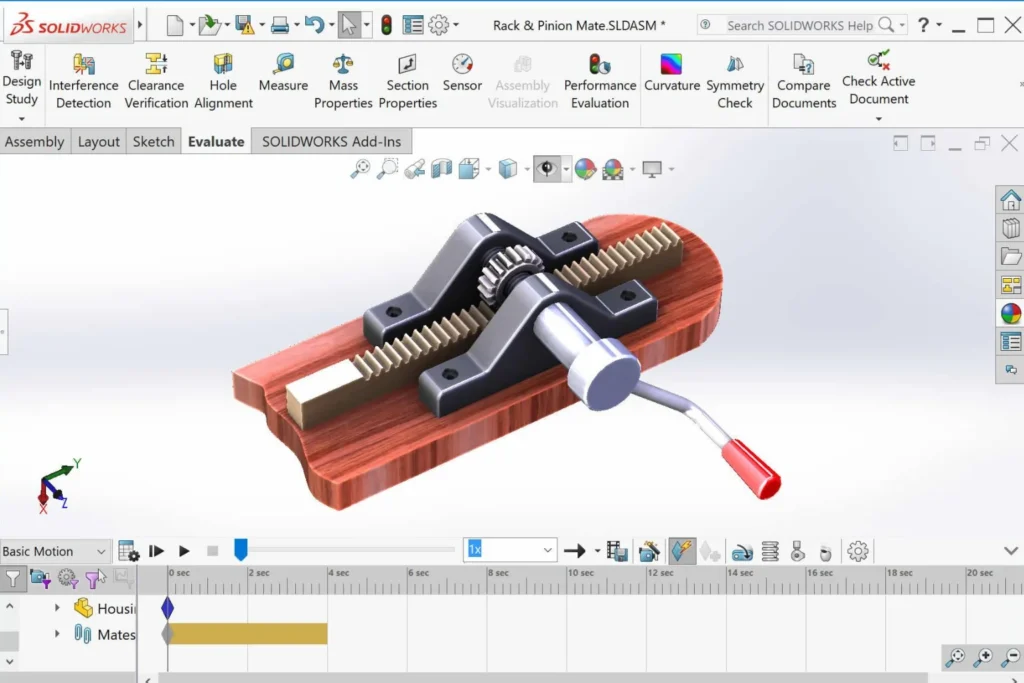Expand Design Study dropdown arrow

[22, 119]
